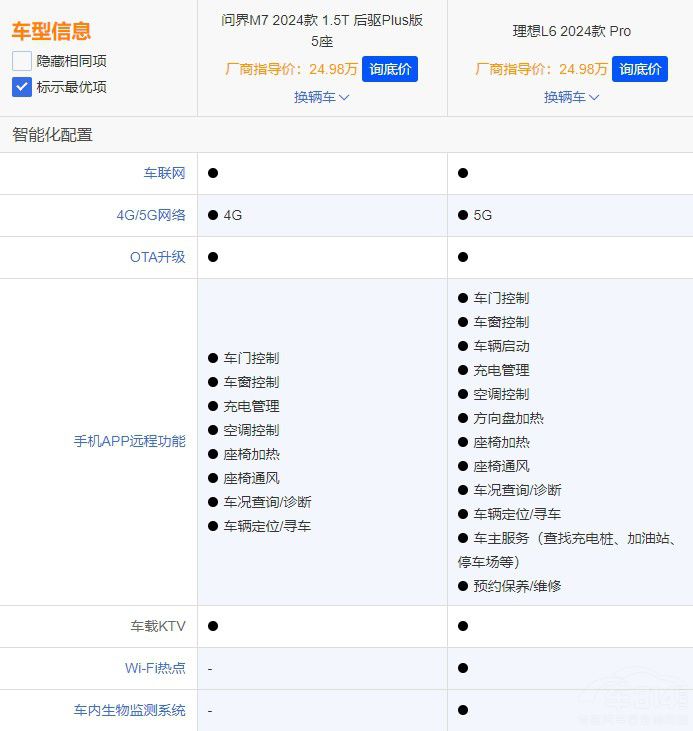693x731 pixels.
Task: Click the 理想L6 厂商指导价 24.98万 price
Action: pos(541,69)
